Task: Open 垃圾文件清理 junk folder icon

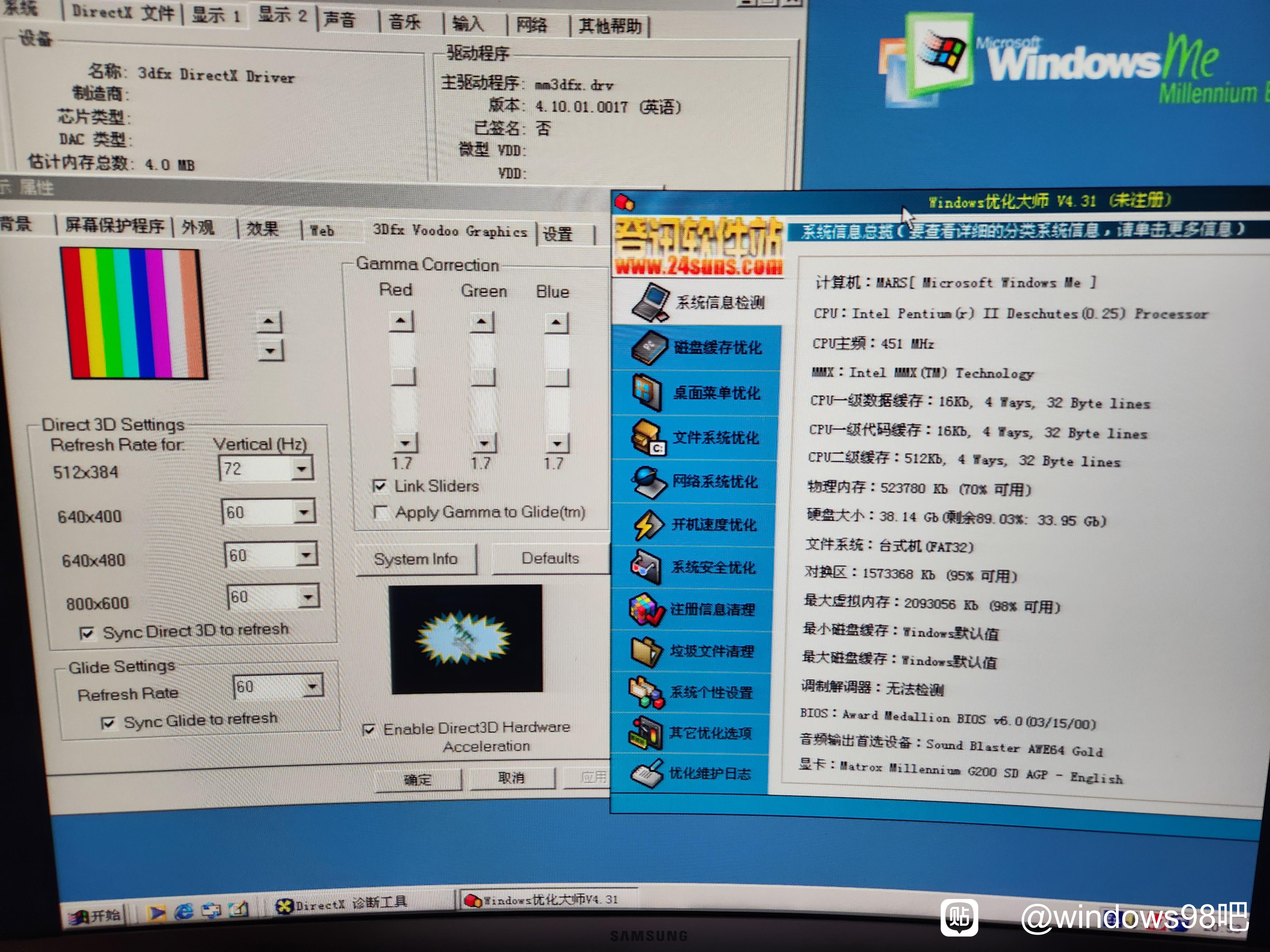Action: pos(646,651)
